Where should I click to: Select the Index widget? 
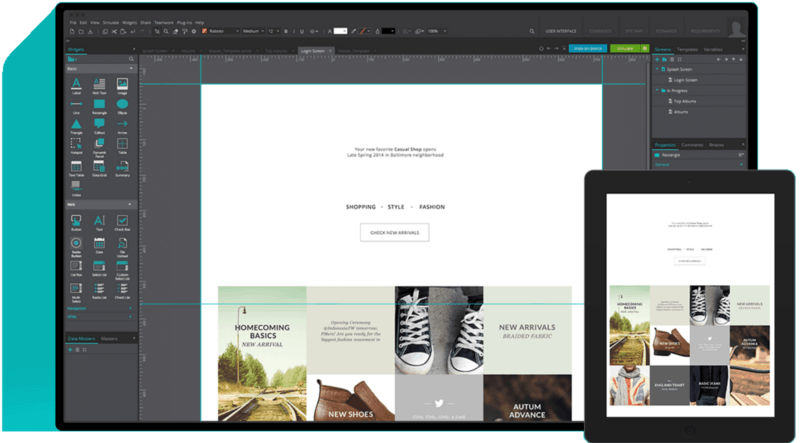(x=76, y=188)
